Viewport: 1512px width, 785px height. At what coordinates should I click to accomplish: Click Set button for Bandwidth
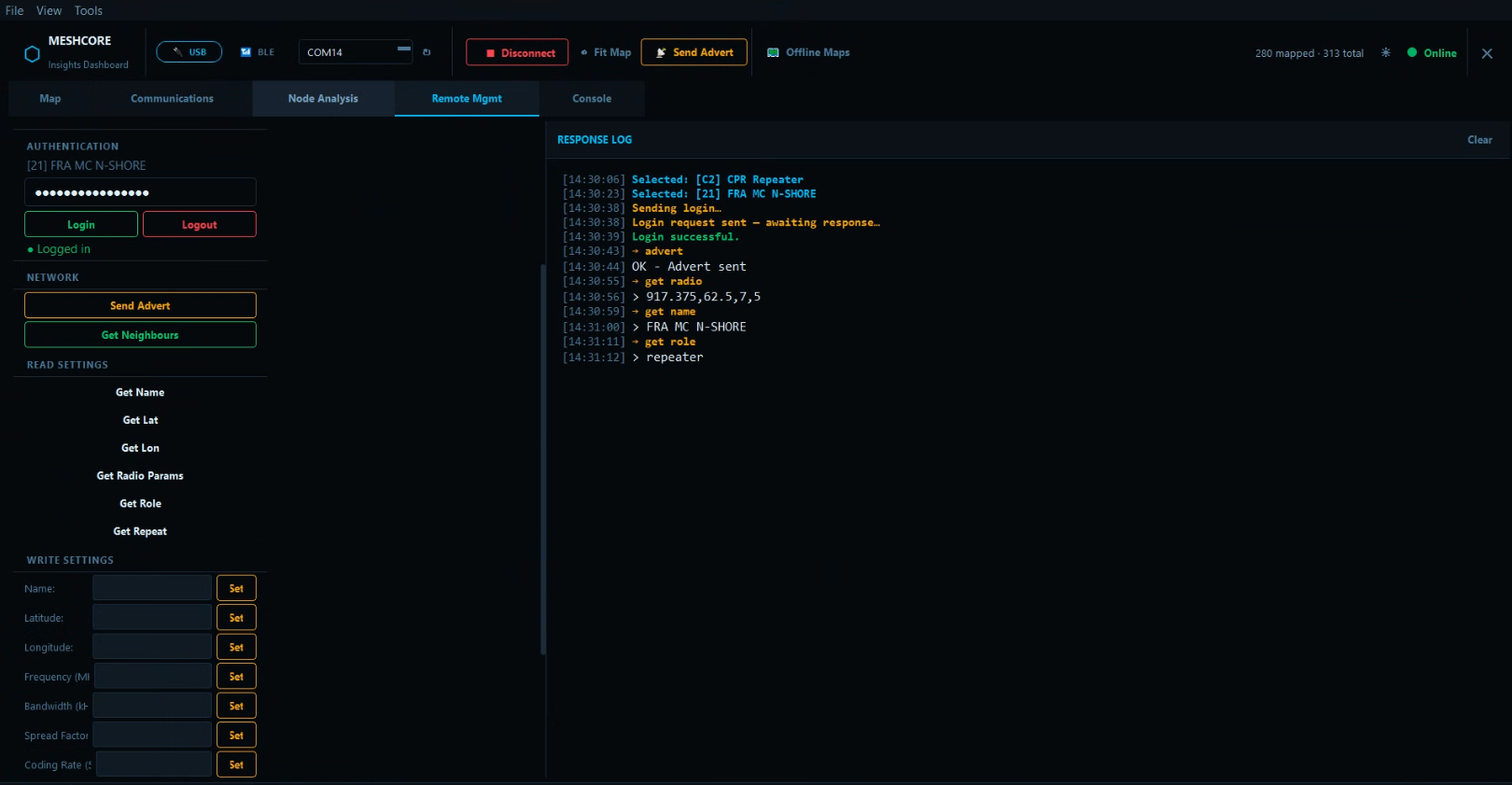pyautogui.click(x=236, y=706)
